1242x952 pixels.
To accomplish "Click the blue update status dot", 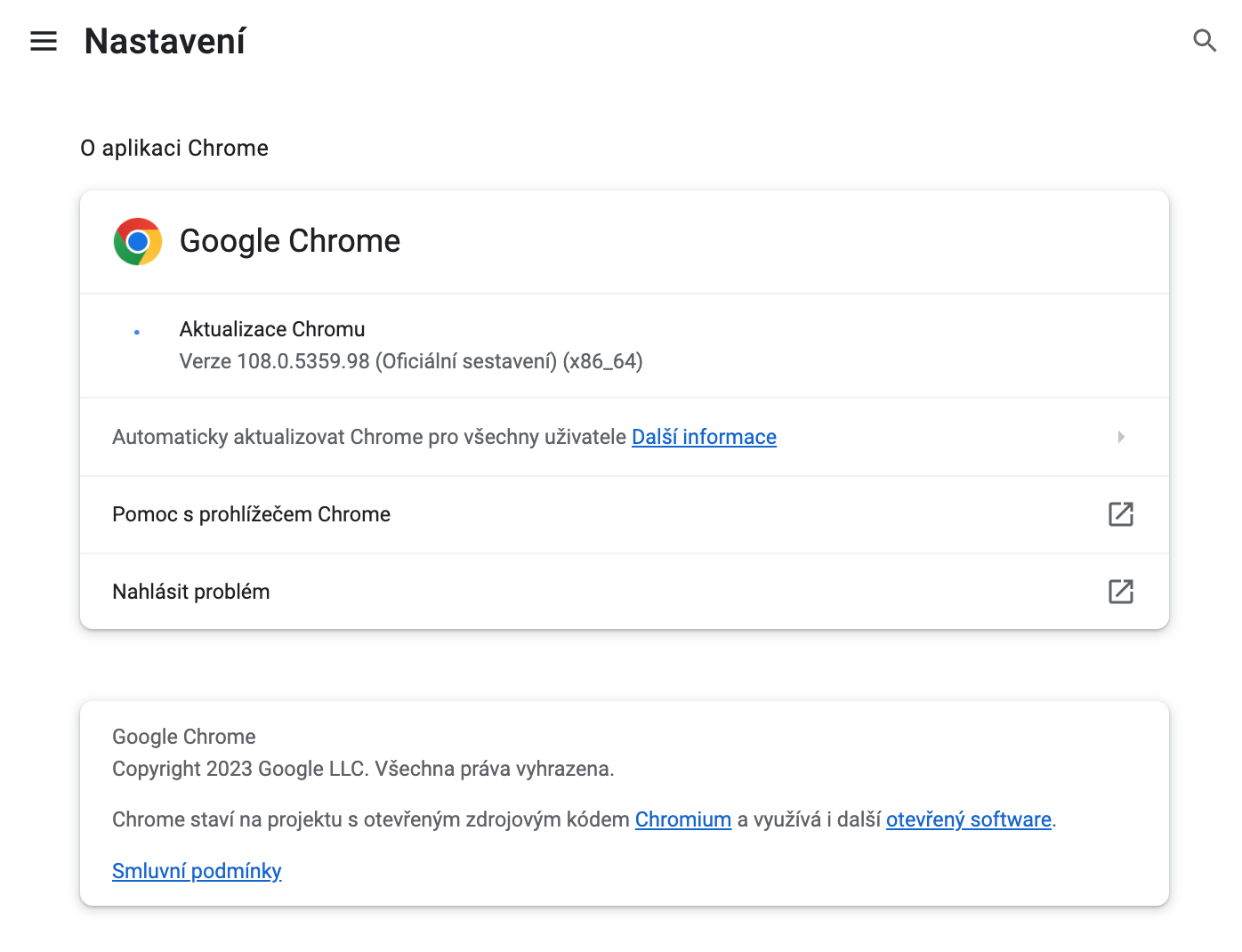I will [x=137, y=332].
